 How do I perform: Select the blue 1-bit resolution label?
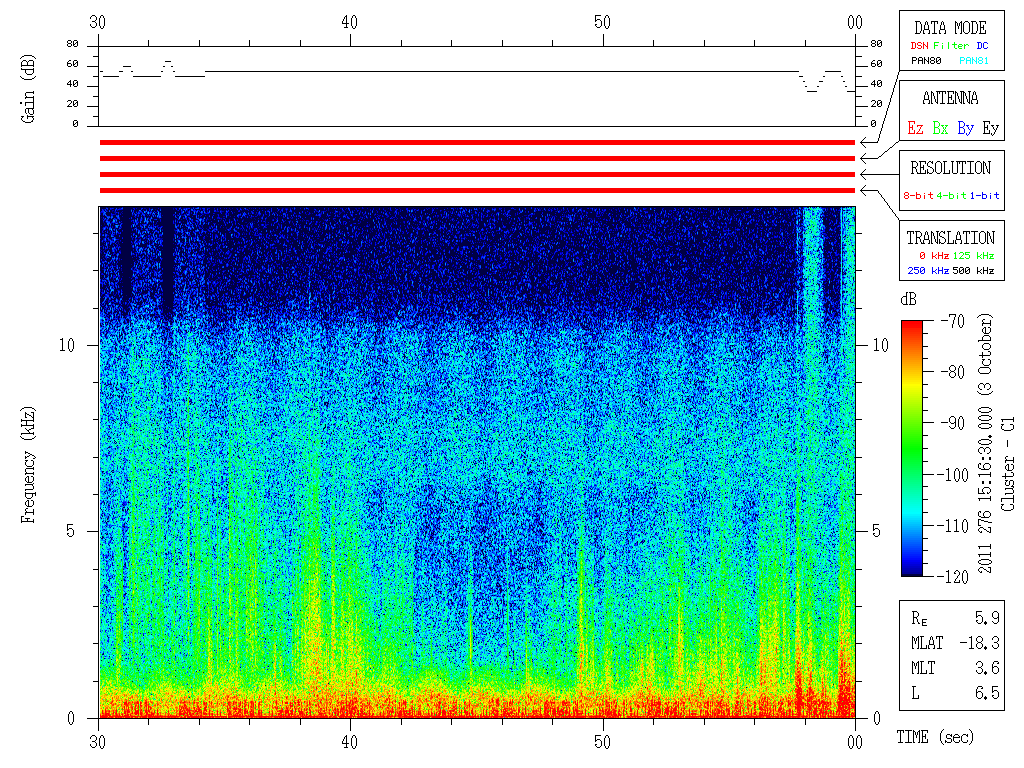(x=984, y=195)
